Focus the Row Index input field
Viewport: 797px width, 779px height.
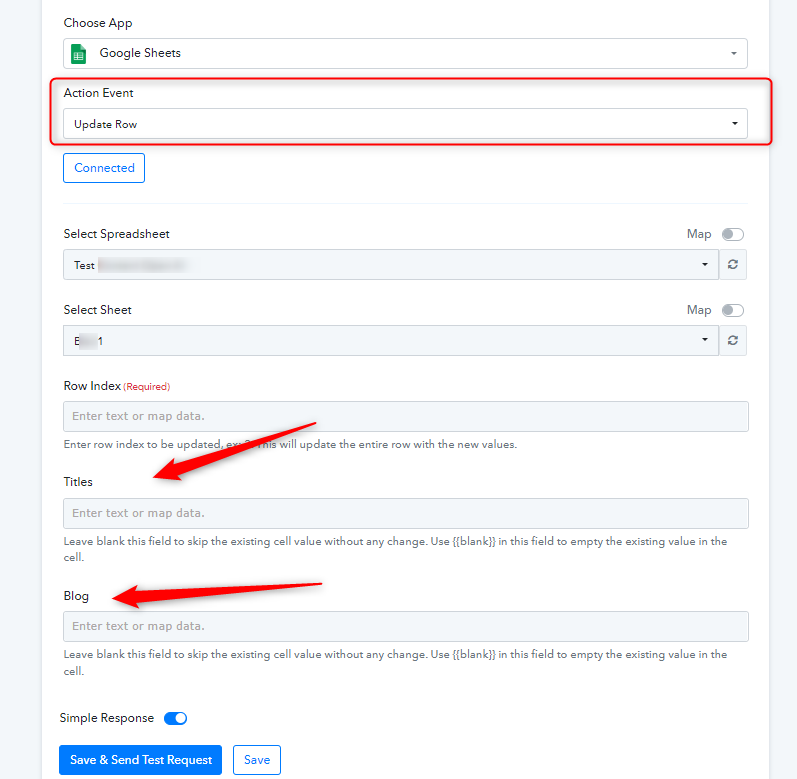pos(406,416)
